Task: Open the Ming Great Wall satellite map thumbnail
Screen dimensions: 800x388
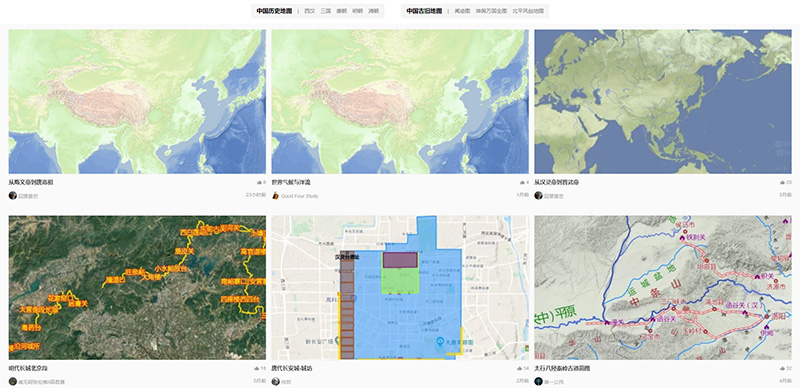Action: [x=137, y=287]
